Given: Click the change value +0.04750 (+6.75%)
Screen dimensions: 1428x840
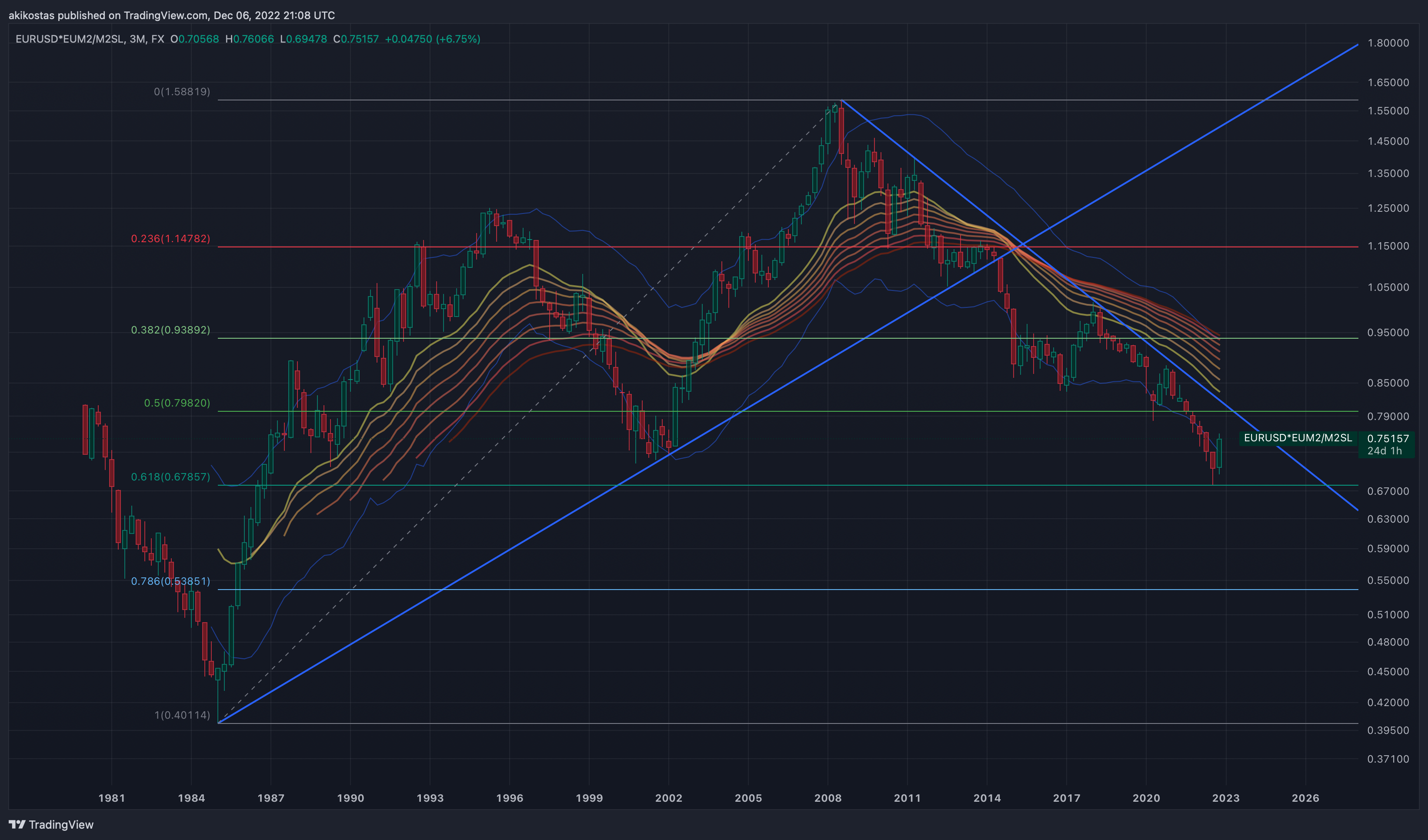Looking at the screenshot, I should coord(432,39).
